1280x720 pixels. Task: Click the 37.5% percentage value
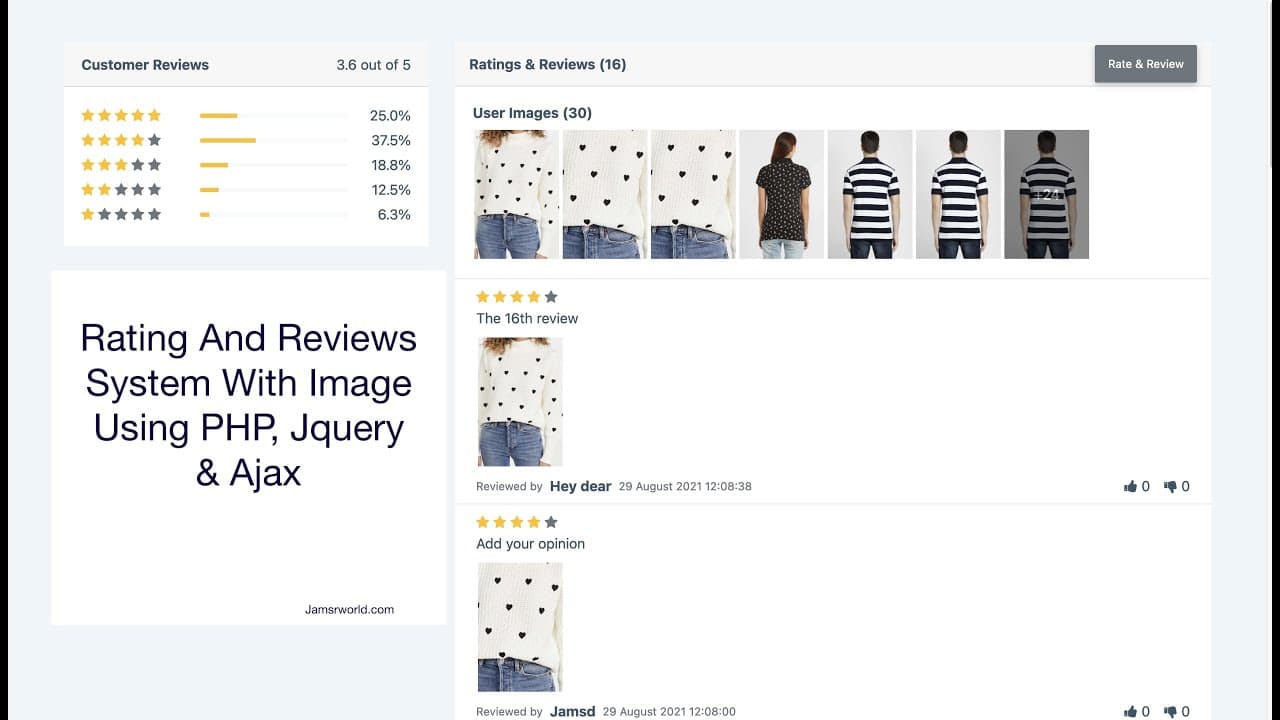coord(390,141)
